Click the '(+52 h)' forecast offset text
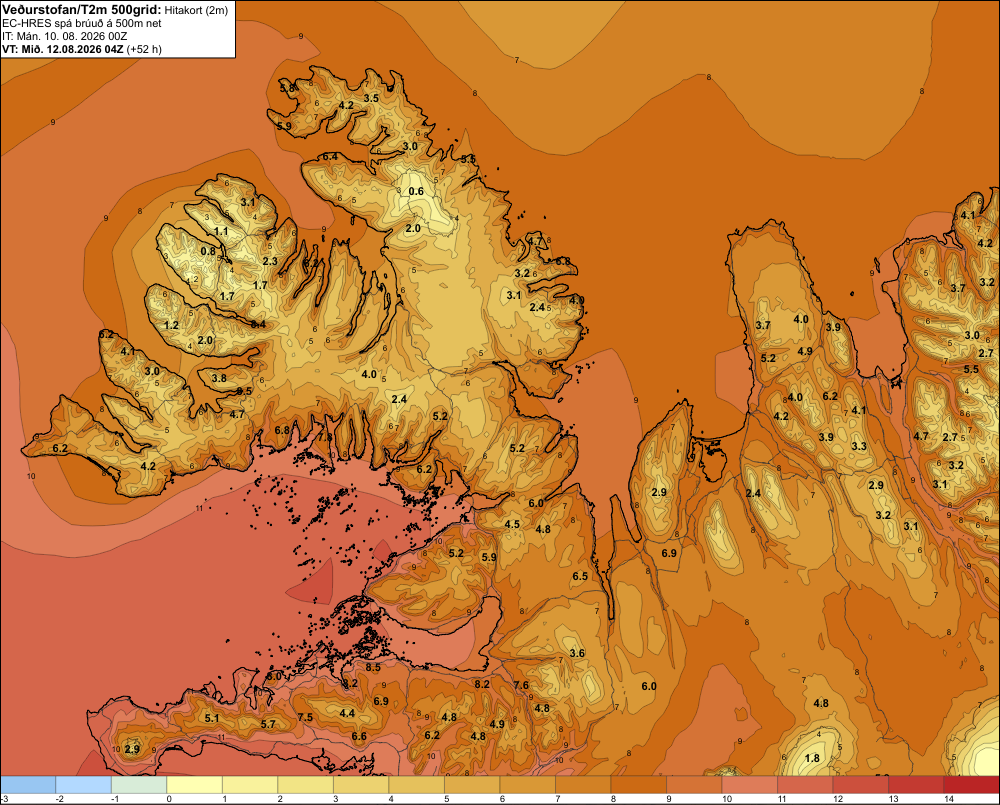Screen dimensions: 1000x805 click(x=144, y=49)
